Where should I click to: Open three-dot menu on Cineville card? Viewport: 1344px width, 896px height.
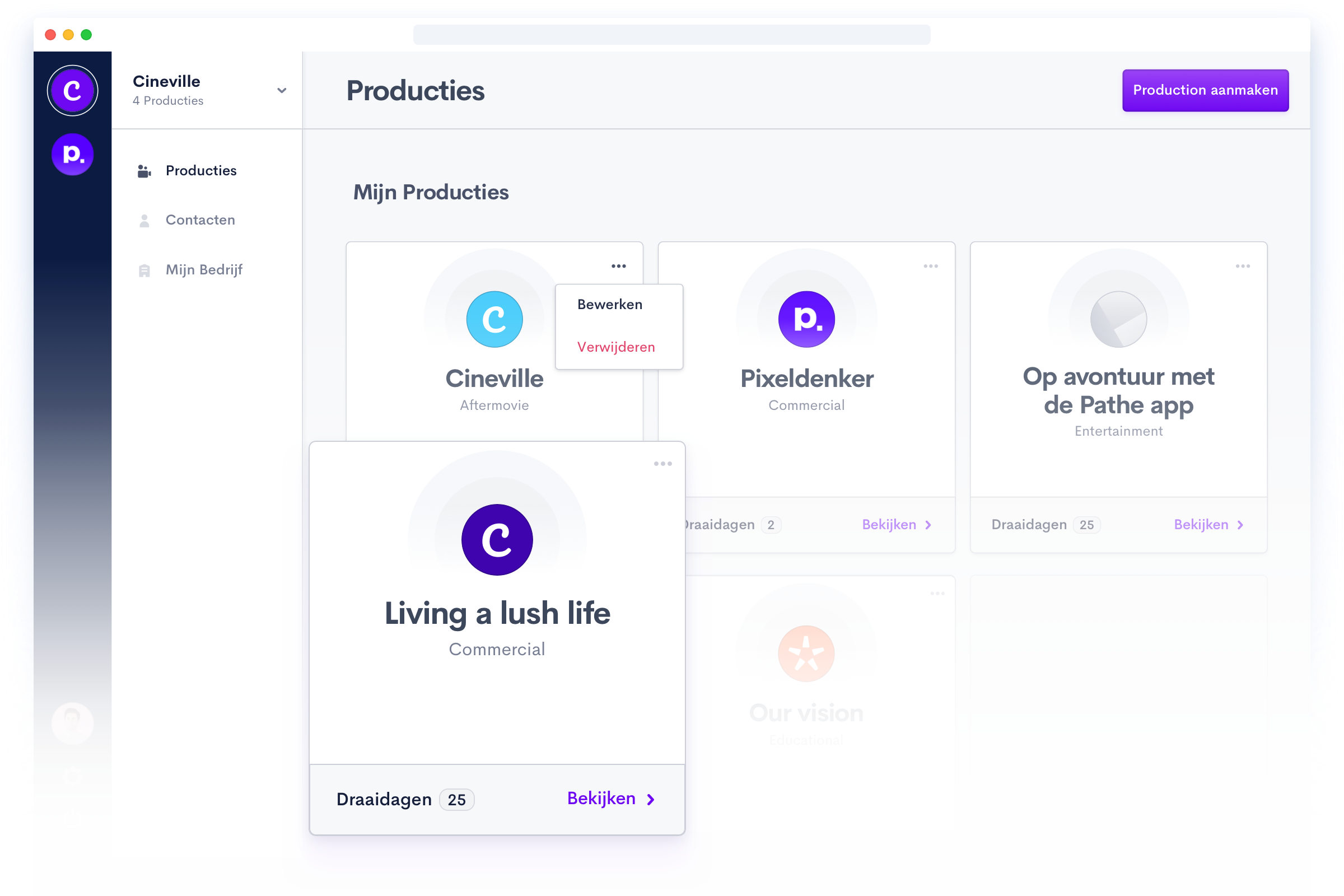tap(619, 267)
